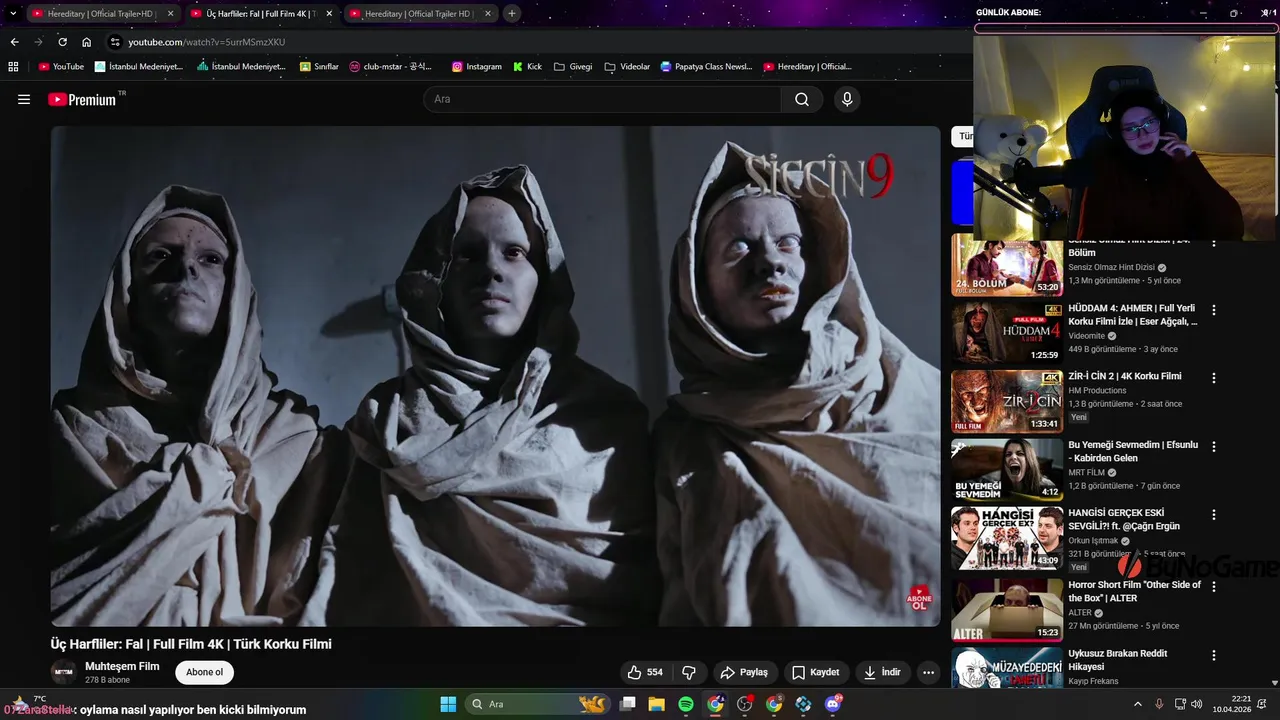Viewport: 1280px width, 720px height.
Task: Open HANGİSİ GERÇEK ESKİ SEVGİLİ video title
Action: 1125,519
